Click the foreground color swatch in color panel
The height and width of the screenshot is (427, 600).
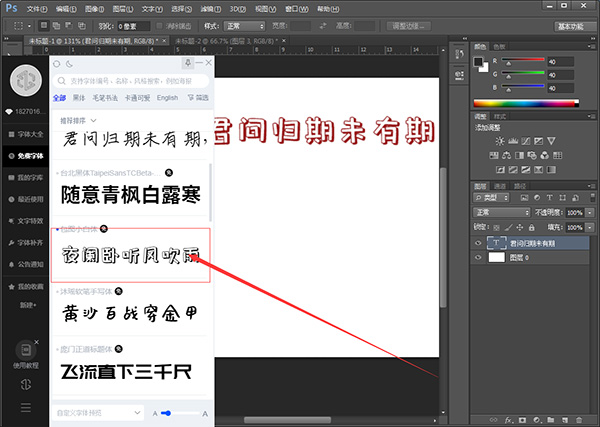coord(480,60)
